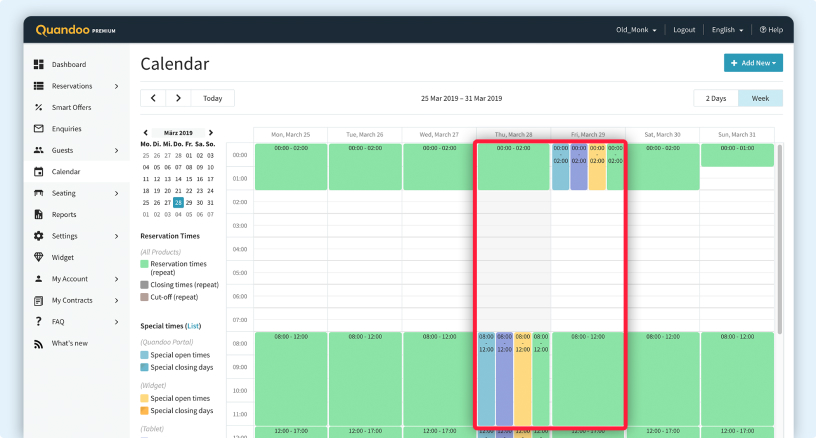Viewport: 816px width, 438px height.
Task: Click the Reservations list icon
Action: (39, 86)
